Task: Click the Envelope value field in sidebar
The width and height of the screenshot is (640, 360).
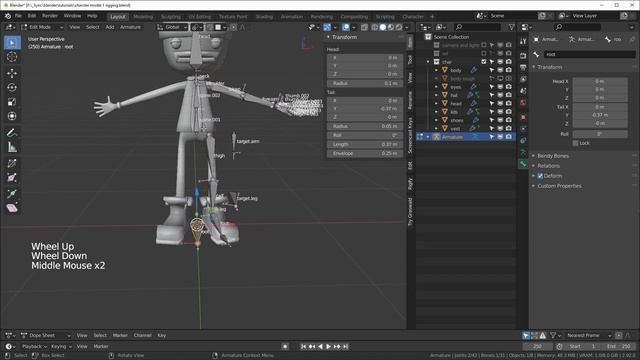Action: [365, 153]
